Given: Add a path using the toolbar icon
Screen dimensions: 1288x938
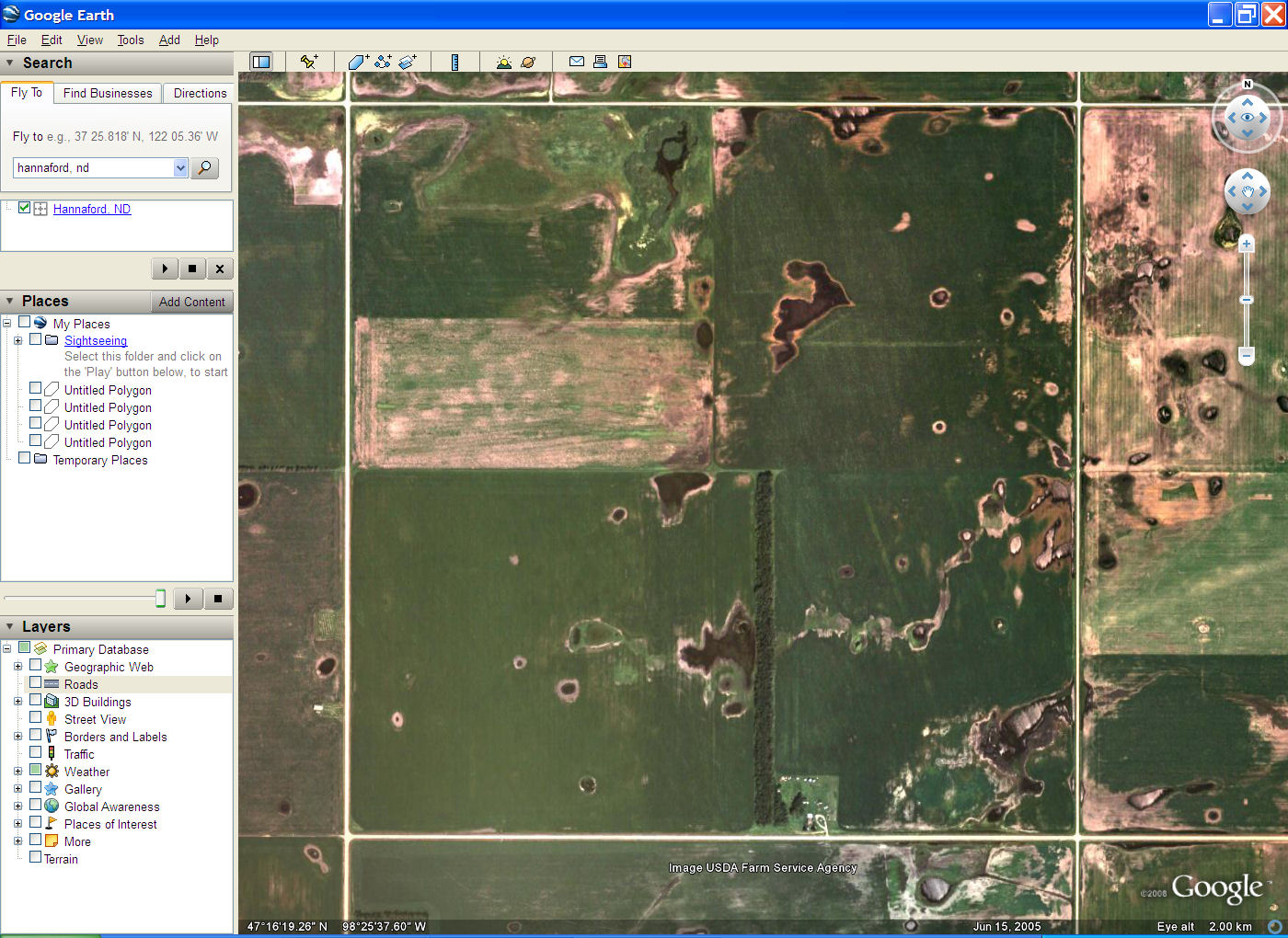Looking at the screenshot, I should pyautogui.click(x=383, y=62).
